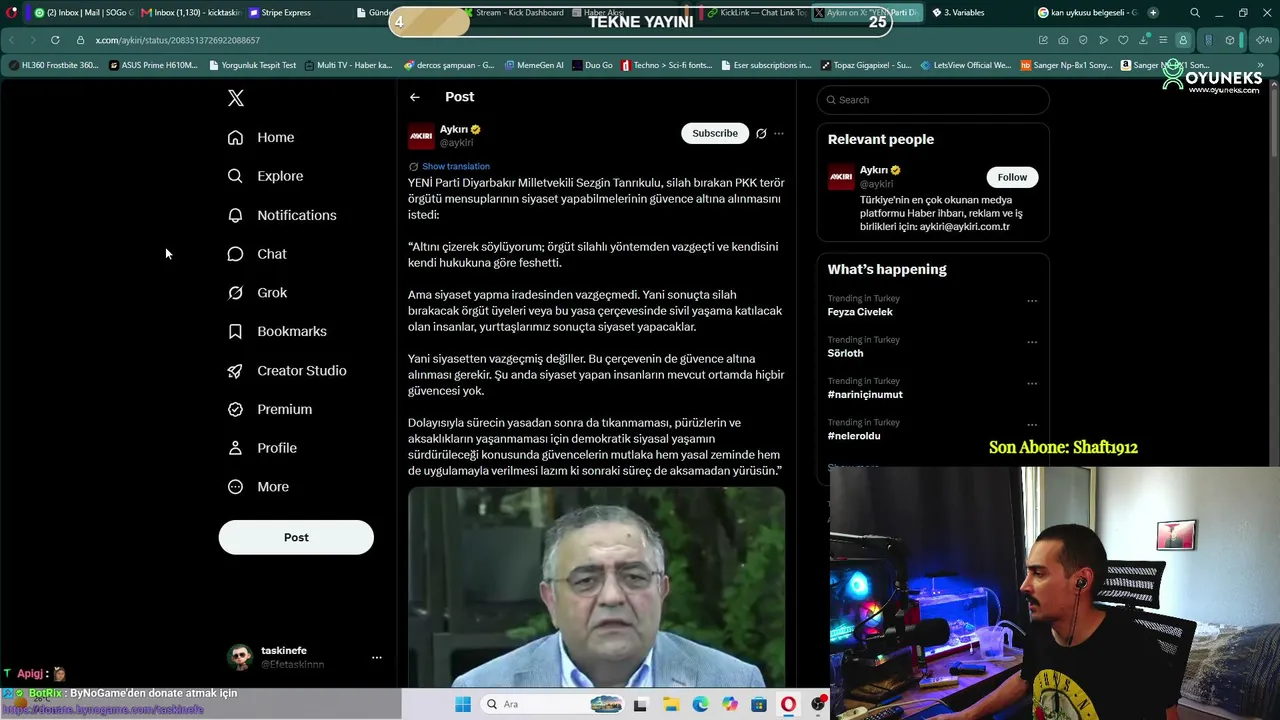Go to Home in the X sidebar
This screenshot has height=720, width=1280.
(261, 137)
